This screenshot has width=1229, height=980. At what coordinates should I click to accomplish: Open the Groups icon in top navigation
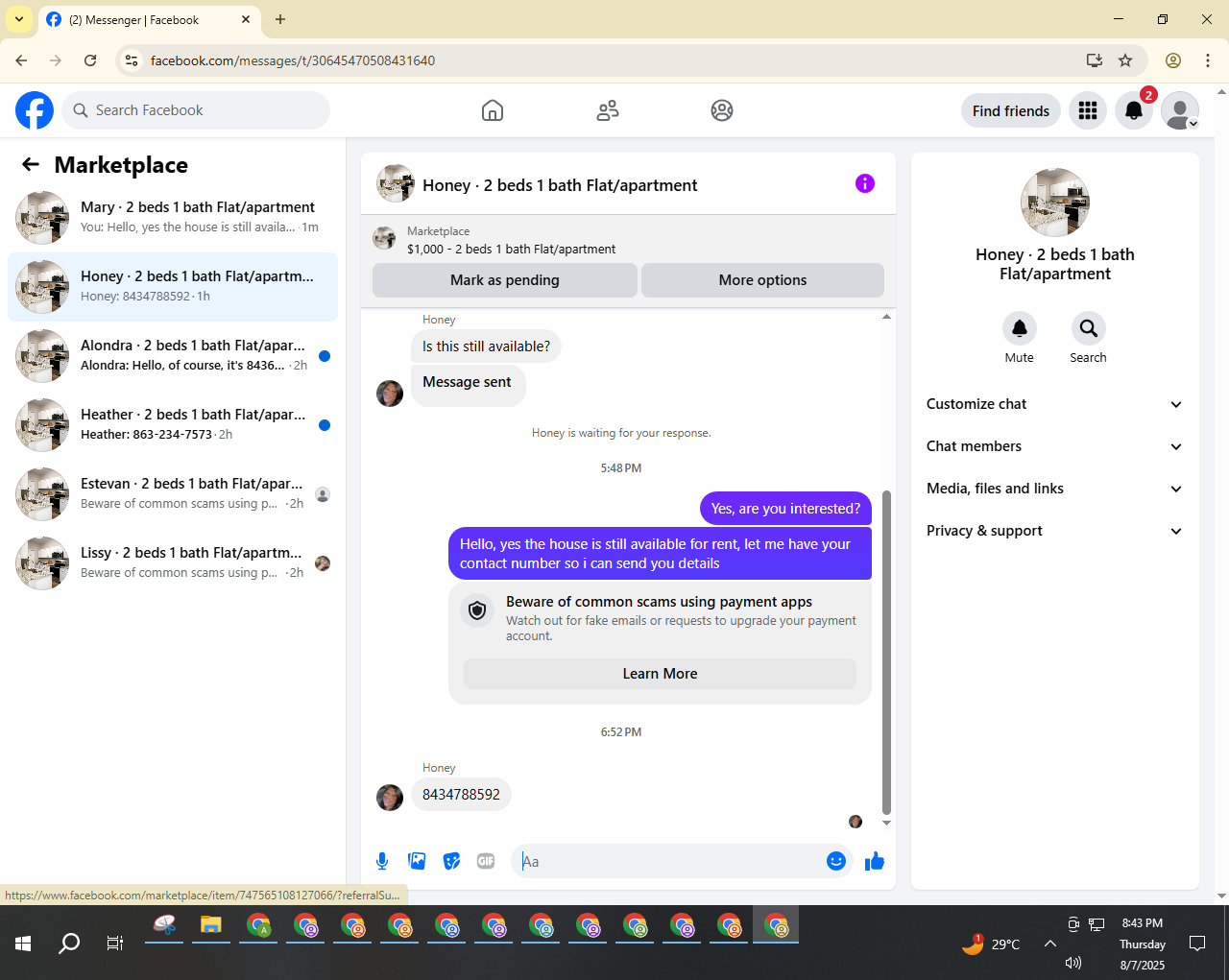point(722,110)
